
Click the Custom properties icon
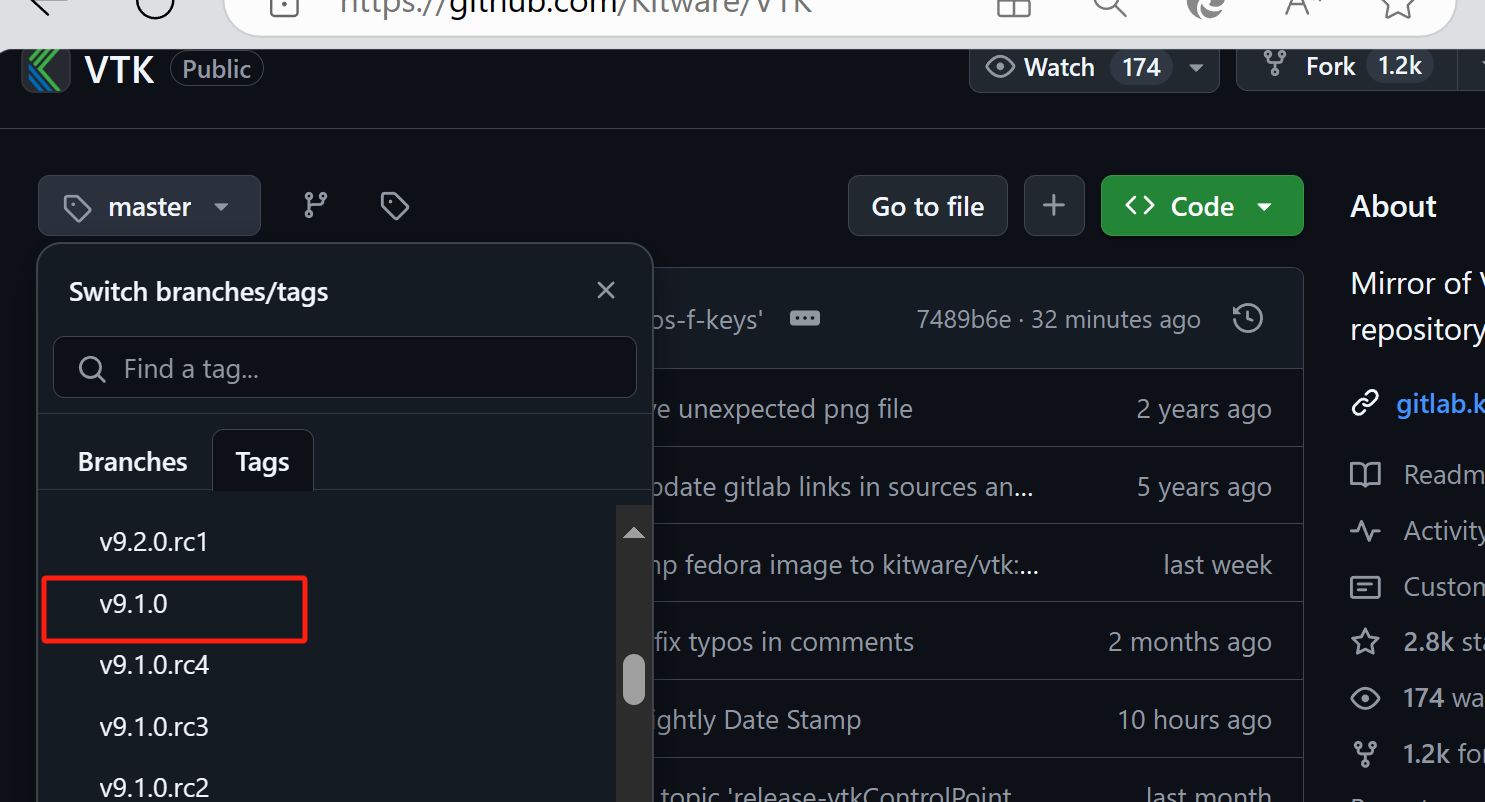pos(1365,586)
